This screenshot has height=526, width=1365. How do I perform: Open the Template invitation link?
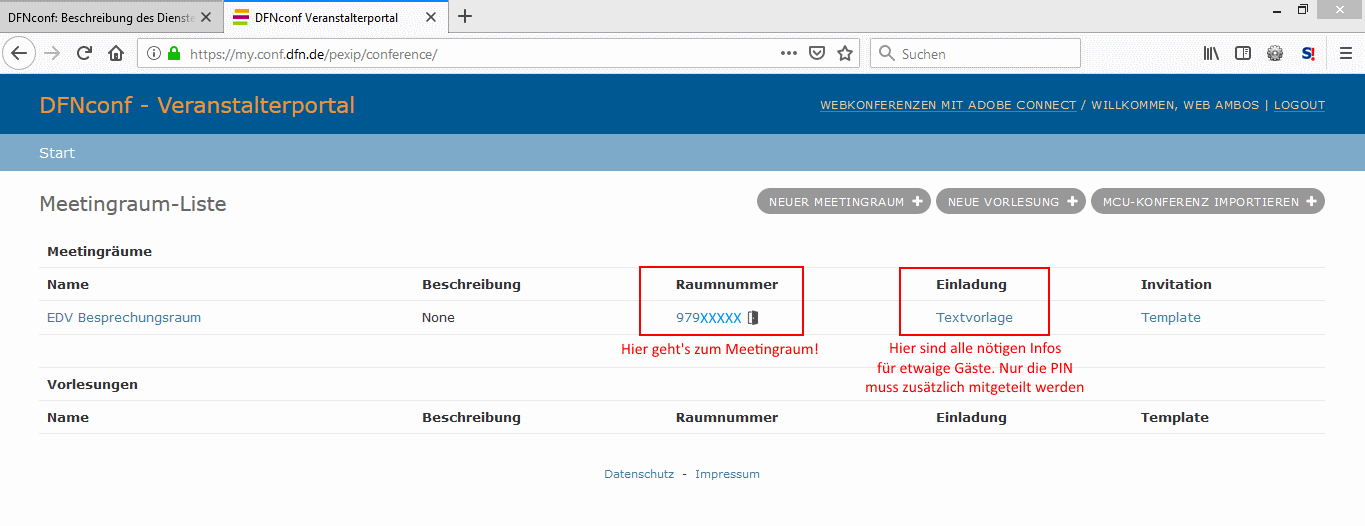point(1171,318)
